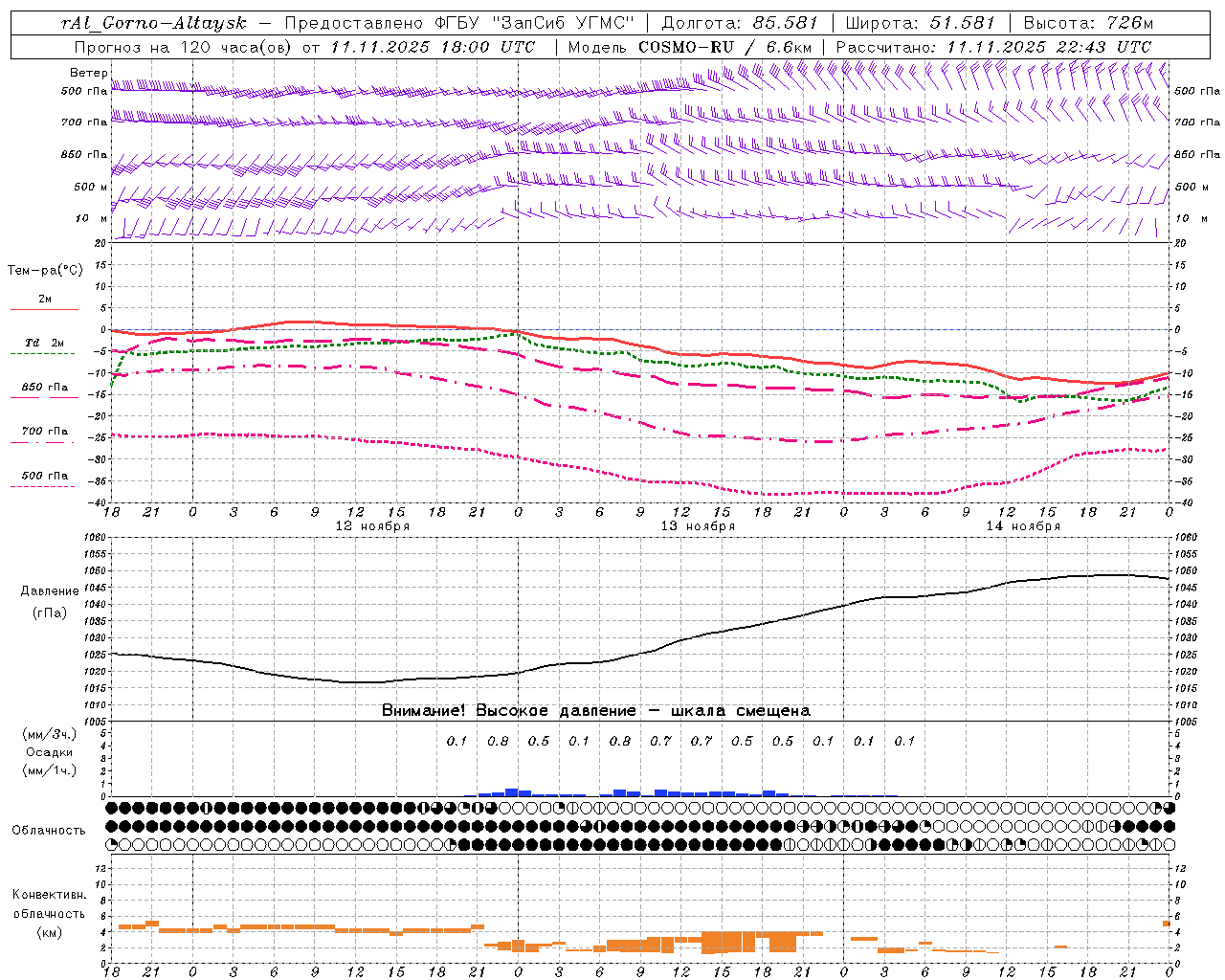The width and height of the screenshot is (1225, 980).
Task: Click the 700 гПа label in temperature legend
Action: (45, 431)
